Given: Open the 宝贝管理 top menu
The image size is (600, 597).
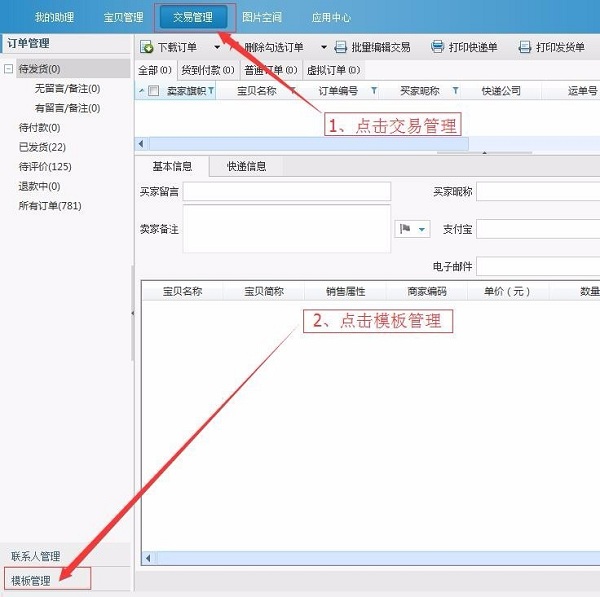Looking at the screenshot, I should click(123, 17).
